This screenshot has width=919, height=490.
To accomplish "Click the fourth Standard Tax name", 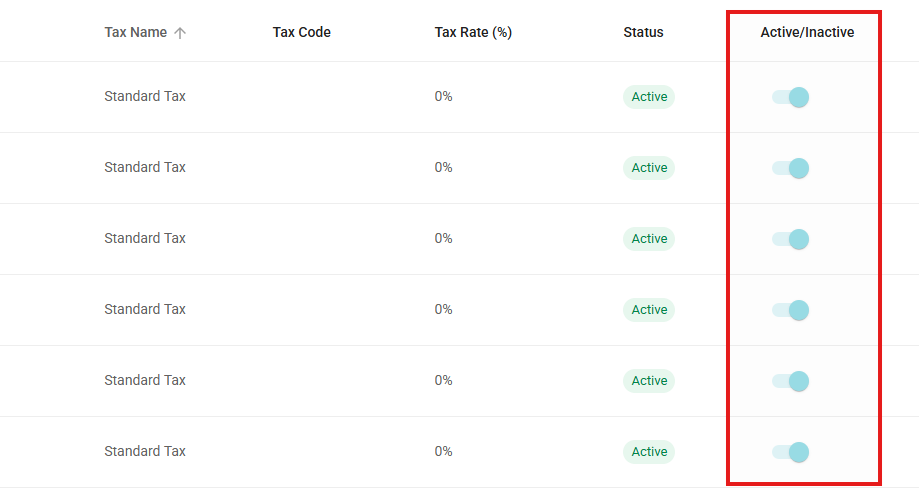I will coord(145,309).
